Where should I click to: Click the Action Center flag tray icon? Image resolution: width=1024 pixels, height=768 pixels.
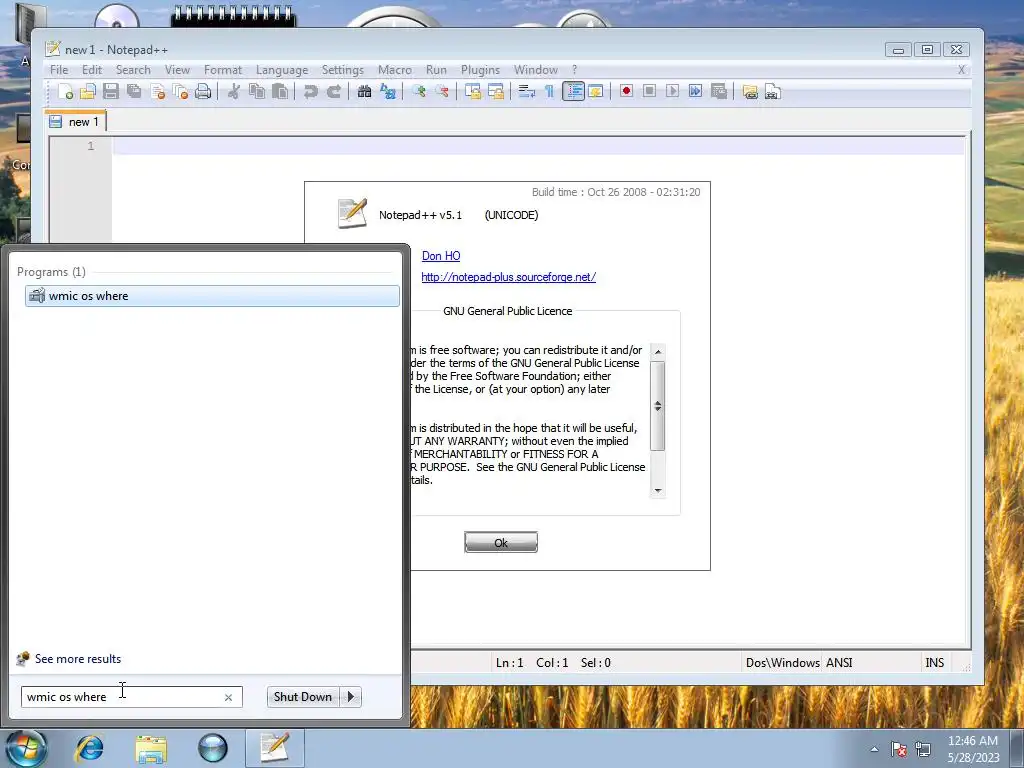899,749
